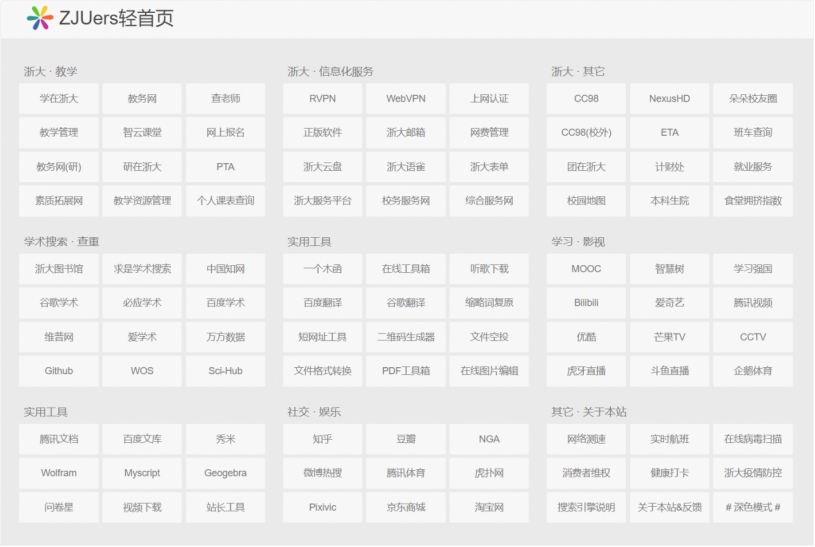Open the RVPN service link
Viewport: 815px width, 547px height.
[x=322, y=99]
